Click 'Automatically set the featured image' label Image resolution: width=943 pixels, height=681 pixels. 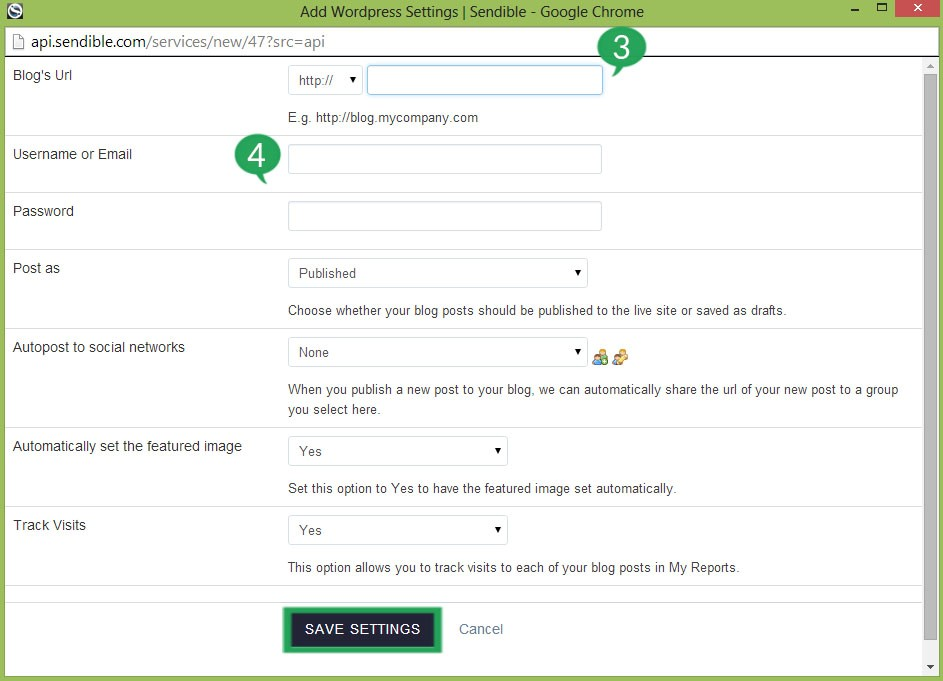pyautogui.click(x=127, y=446)
